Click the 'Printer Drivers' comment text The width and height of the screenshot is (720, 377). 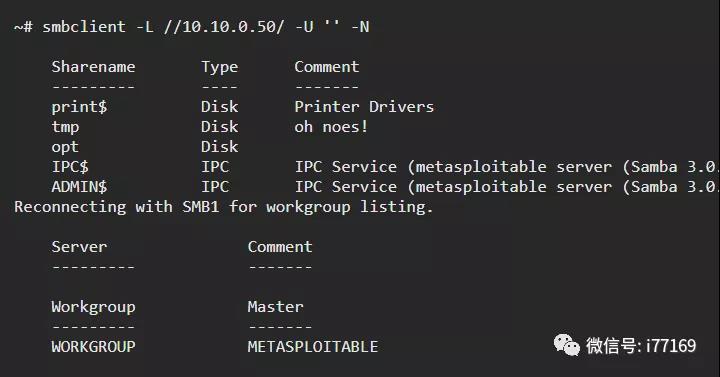pyautogui.click(x=364, y=107)
